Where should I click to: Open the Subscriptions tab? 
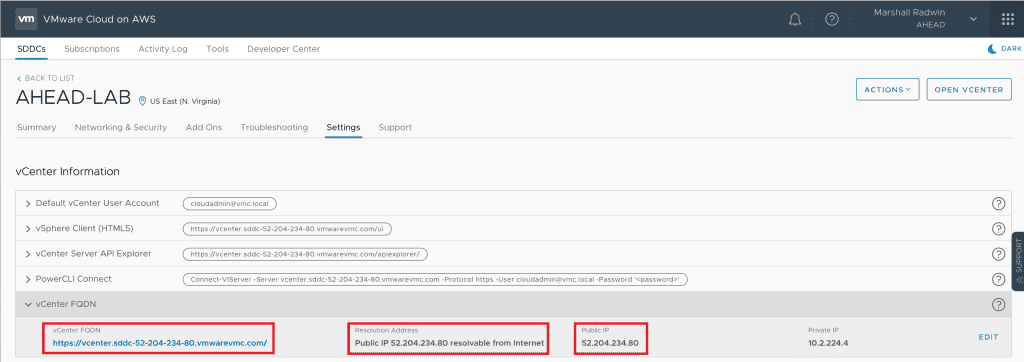tap(92, 49)
